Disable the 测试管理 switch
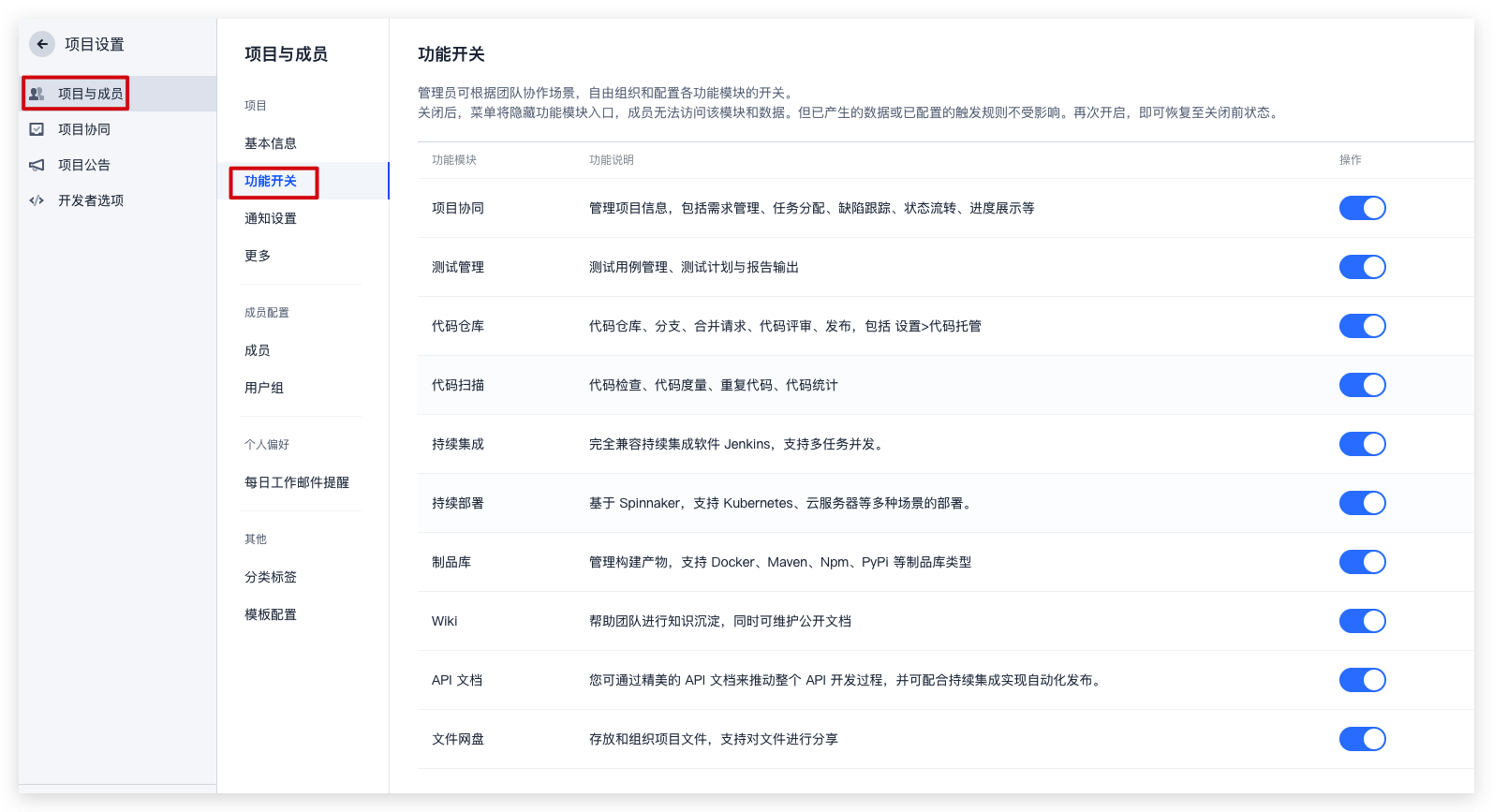 [1362, 267]
